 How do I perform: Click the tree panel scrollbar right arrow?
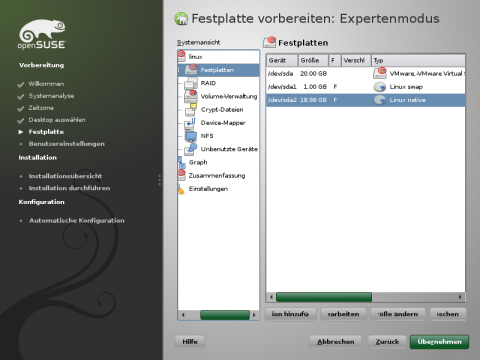pos(254,315)
